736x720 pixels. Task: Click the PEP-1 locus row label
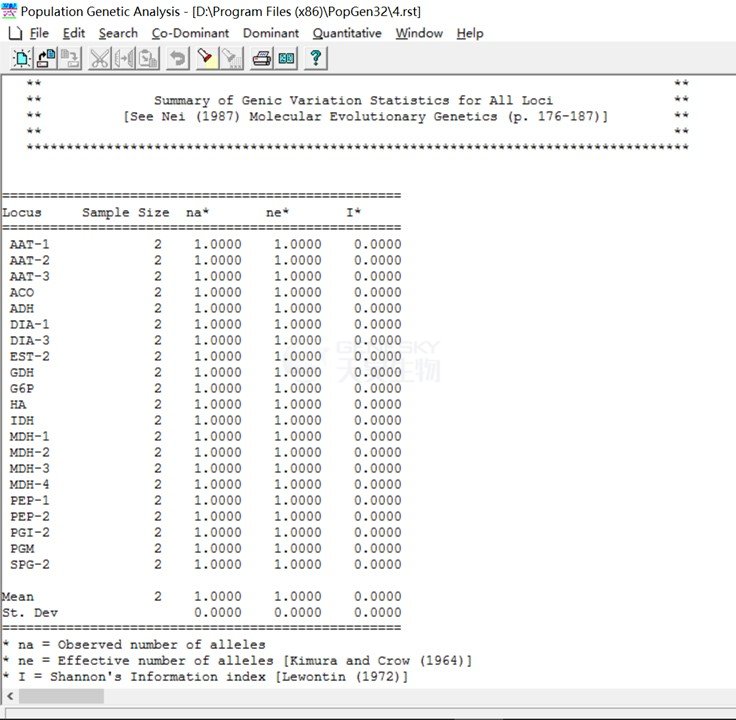point(30,500)
